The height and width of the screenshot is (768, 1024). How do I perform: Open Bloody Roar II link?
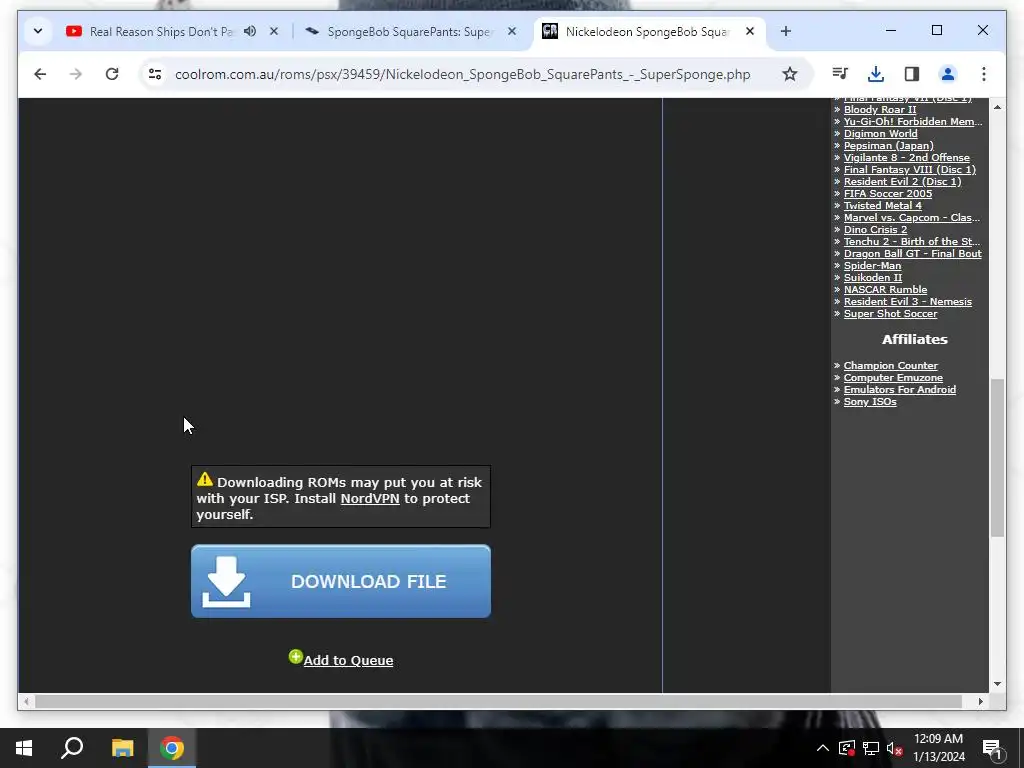click(x=880, y=110)
